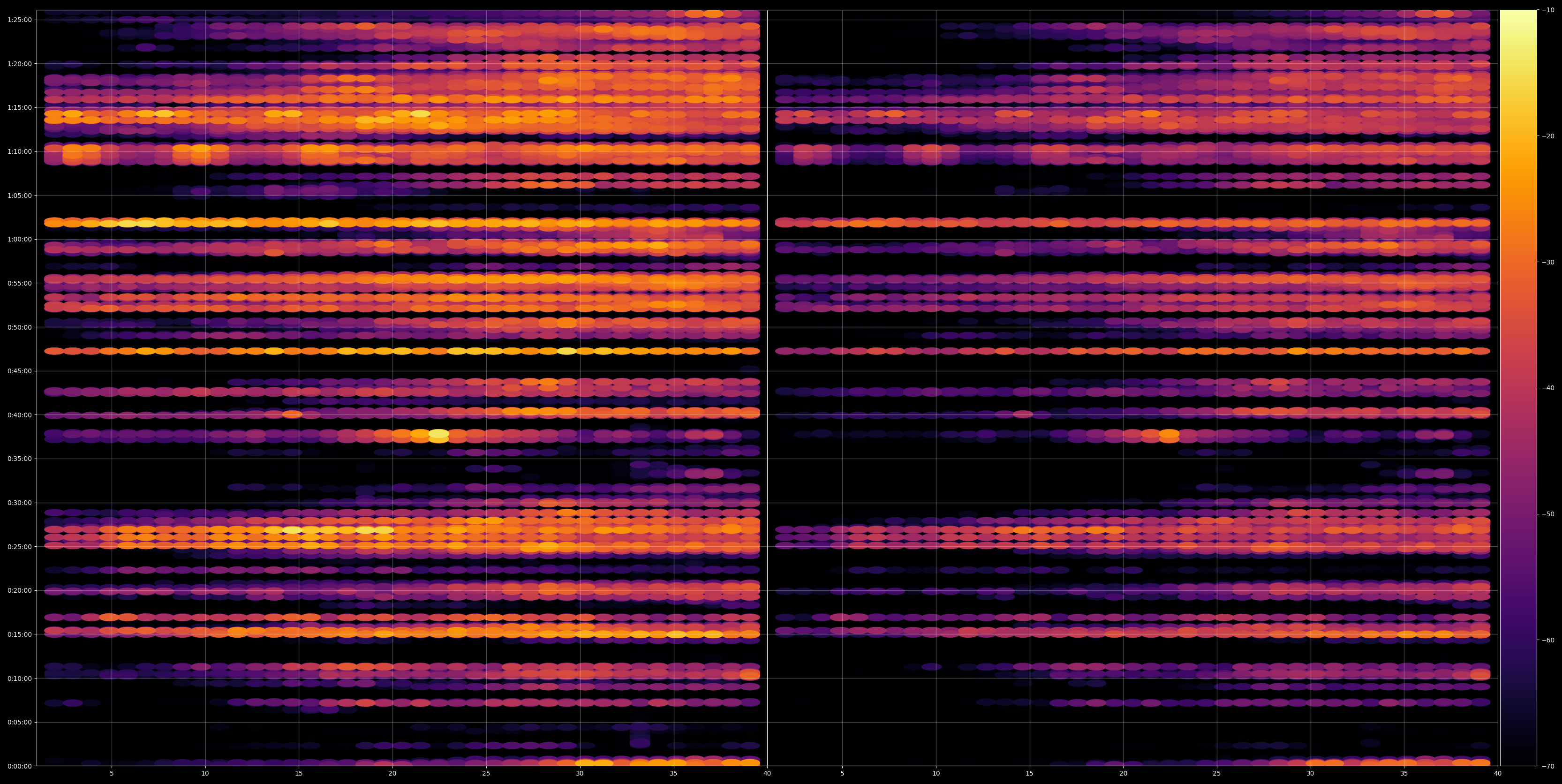The image size is (1562, 784).
Task: Select the 0:35:00 y-axis label
Action: click(x=20, y=459)
